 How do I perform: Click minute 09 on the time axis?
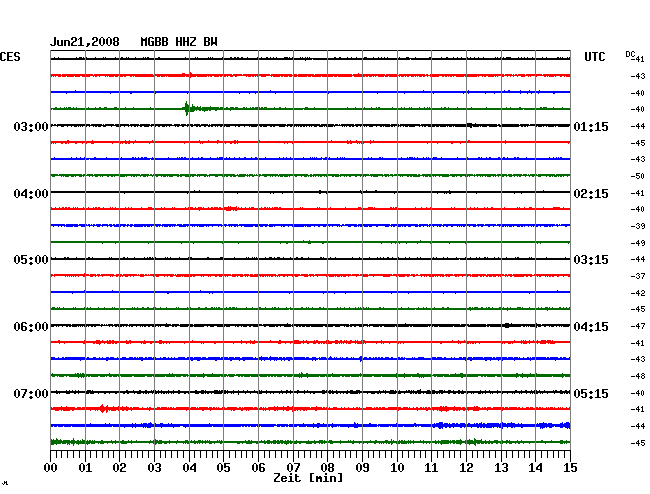[x=362, y=468]
